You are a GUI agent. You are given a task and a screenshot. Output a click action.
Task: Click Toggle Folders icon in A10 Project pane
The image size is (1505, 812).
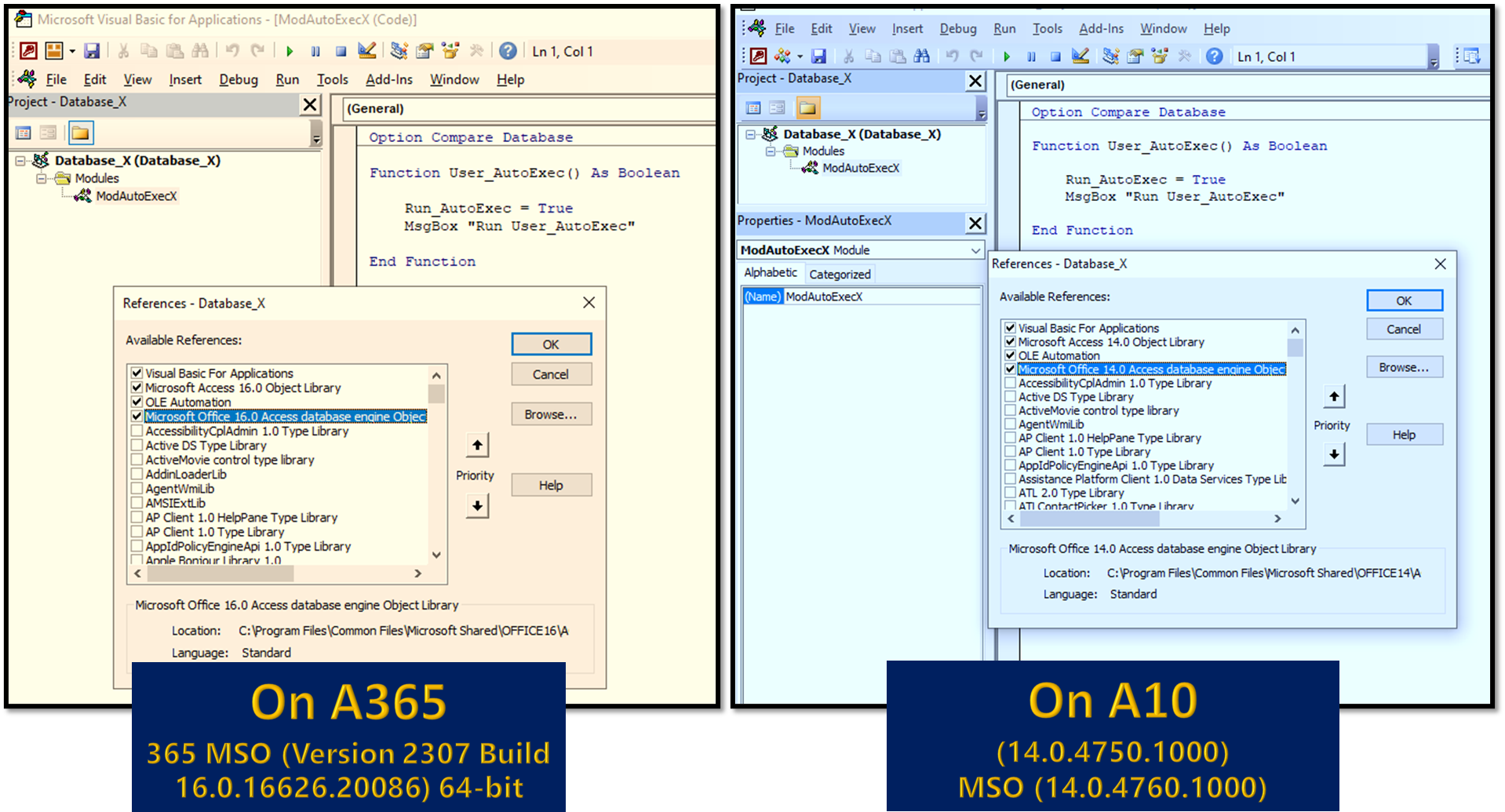point(807,107)
